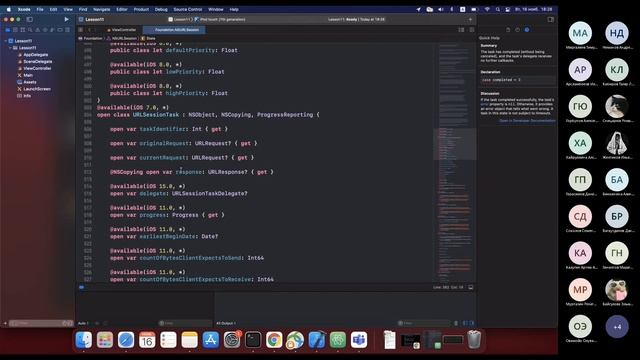640x360 pixels.
Task: Show the Quick Help inspector icon
Action: (x=527, y=30)
